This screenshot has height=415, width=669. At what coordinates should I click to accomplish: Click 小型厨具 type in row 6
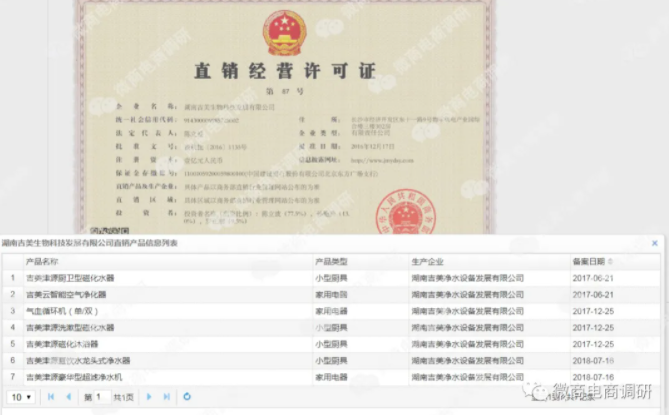coord(331,361)
